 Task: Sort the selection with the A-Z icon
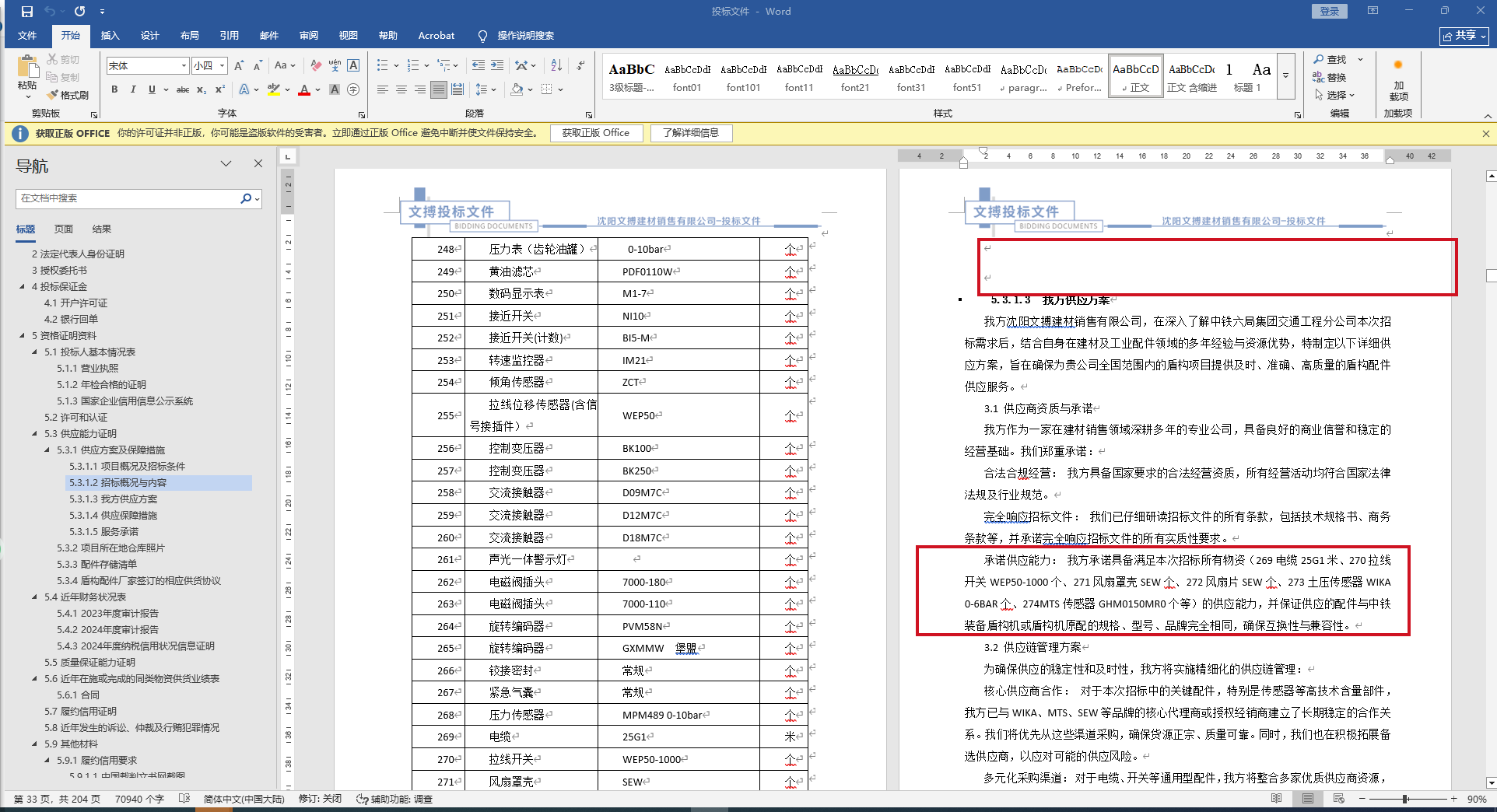coord(556,65)
